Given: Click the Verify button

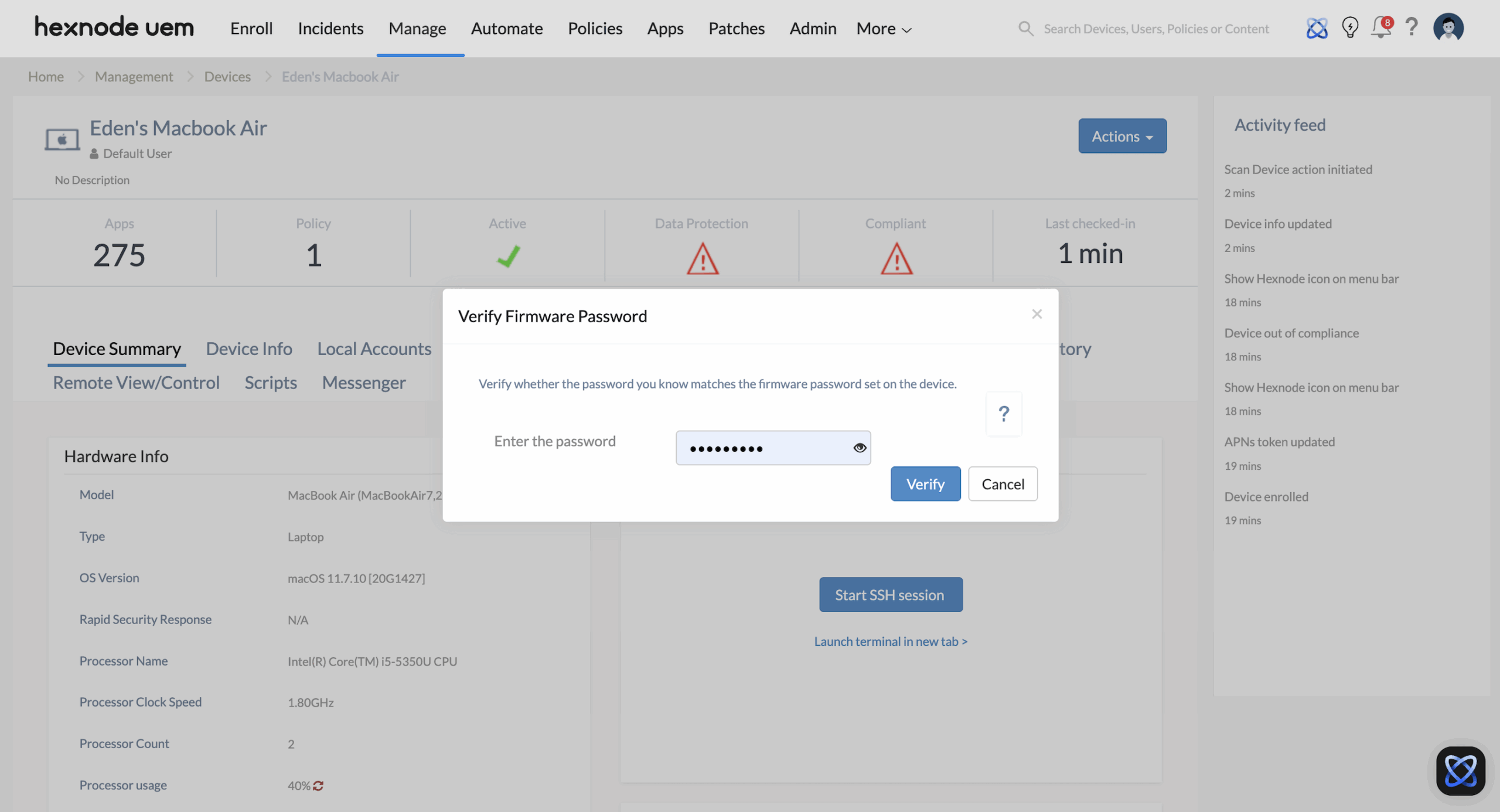Looking at the screenshot, I should point(925,483).
